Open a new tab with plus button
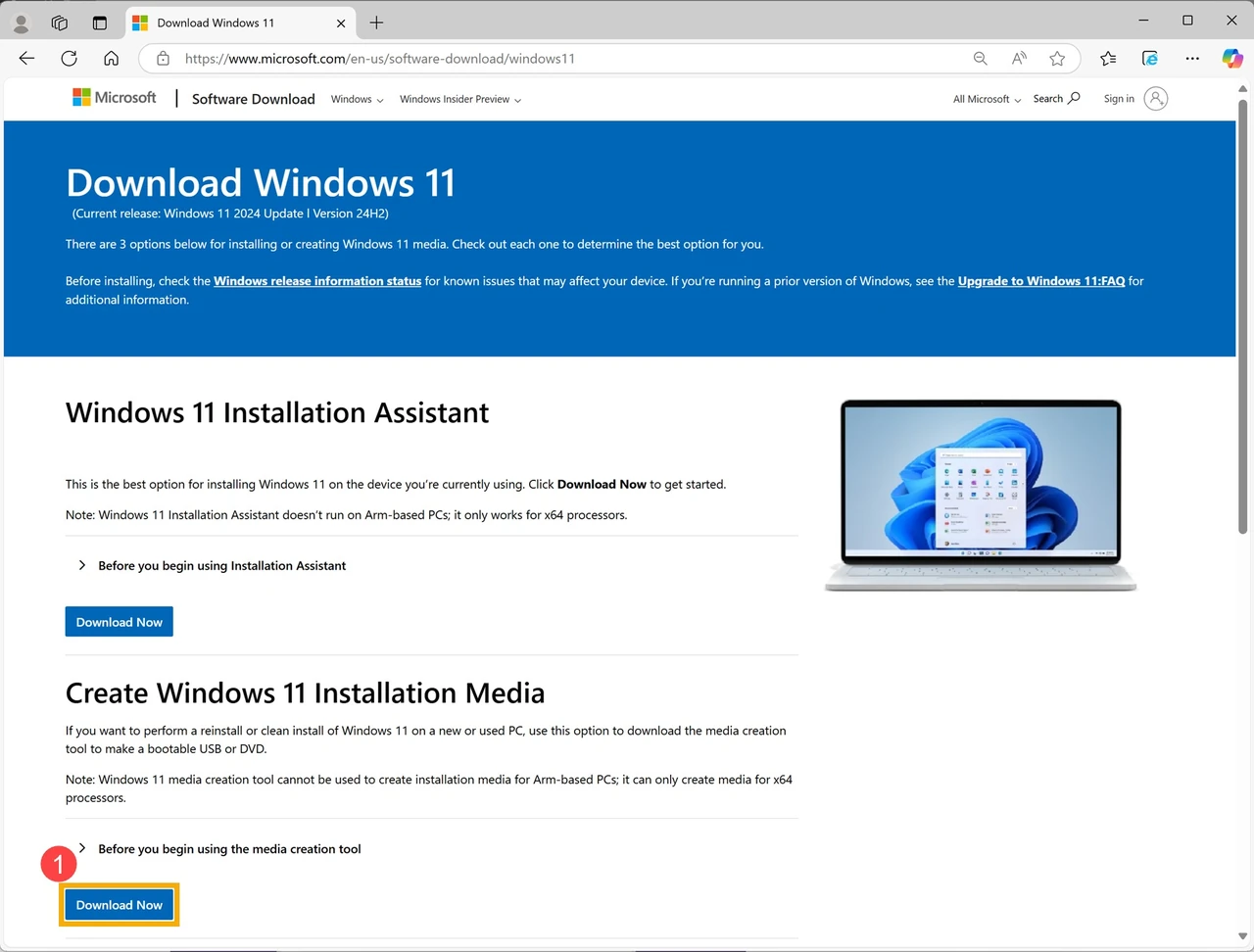Viewport: 1254px width, 952px height. point(376,23)
